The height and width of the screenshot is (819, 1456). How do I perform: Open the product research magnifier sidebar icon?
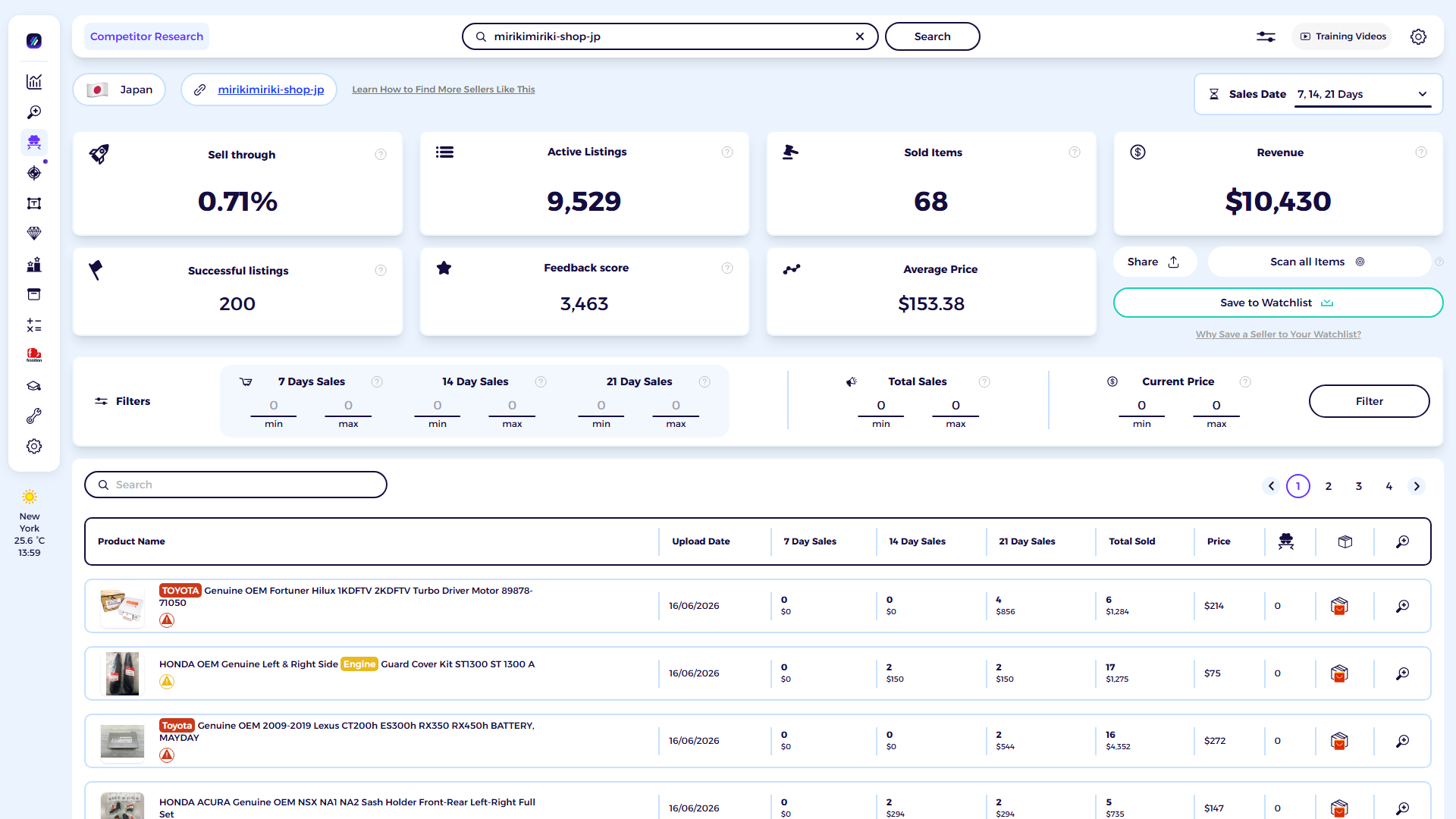pyautogui.click(x=34, y=112)
